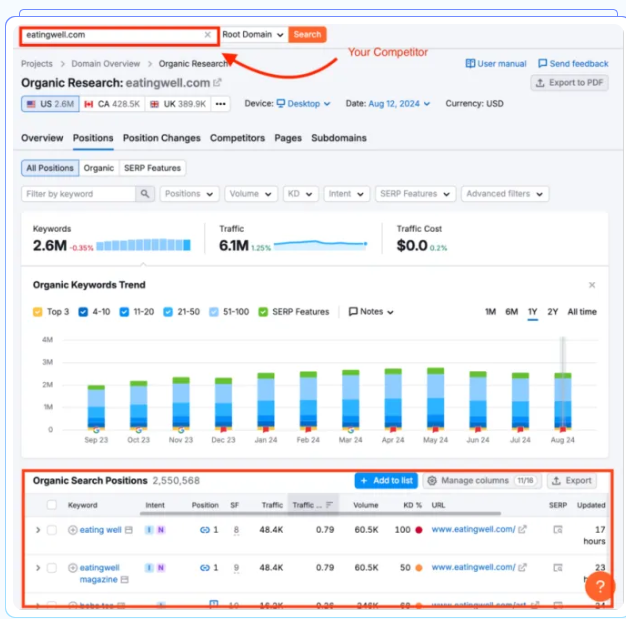
Task: Open the orange help question mark button
Action: coord(600,586)
